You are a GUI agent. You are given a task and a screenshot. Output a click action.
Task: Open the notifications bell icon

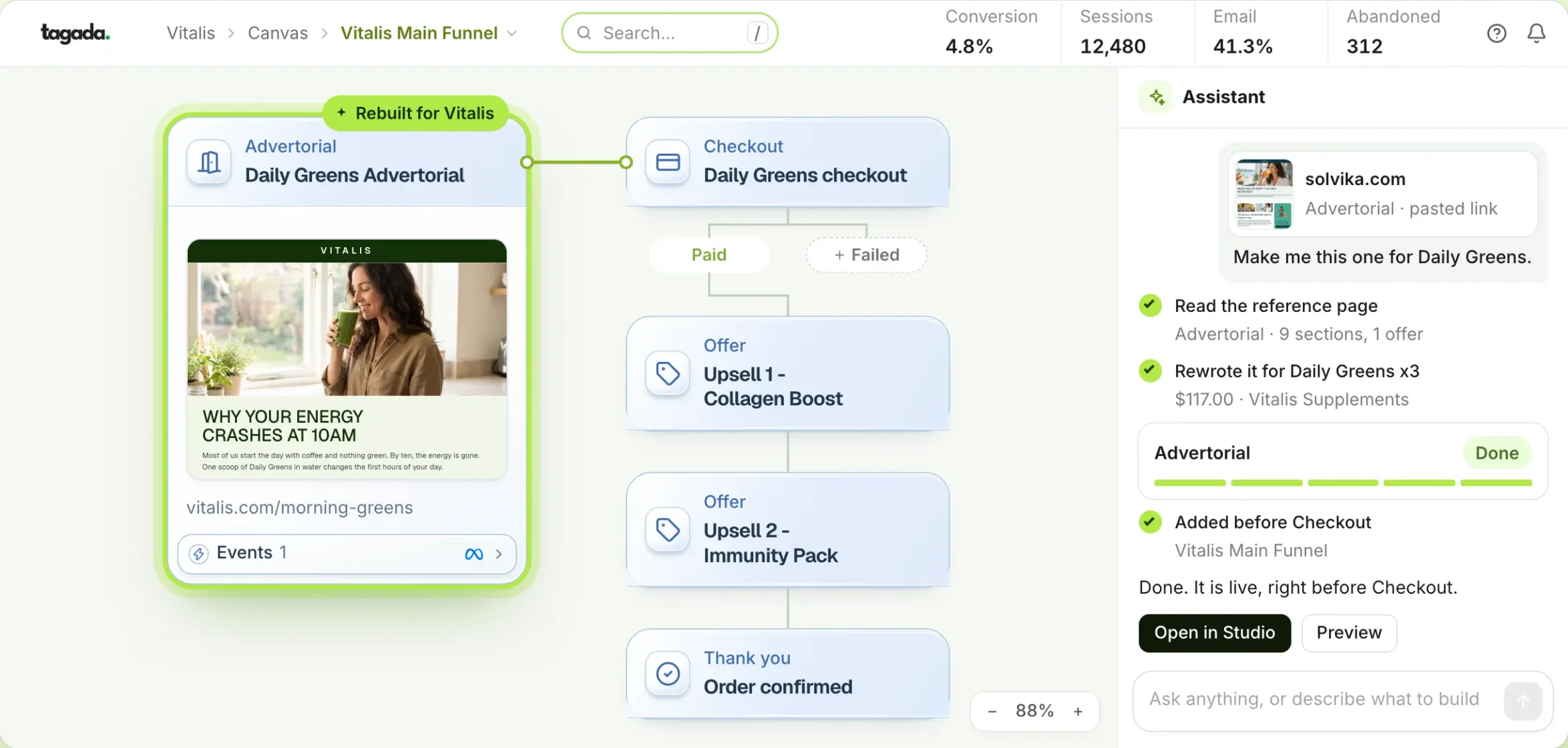click(x=1537, y=33)
